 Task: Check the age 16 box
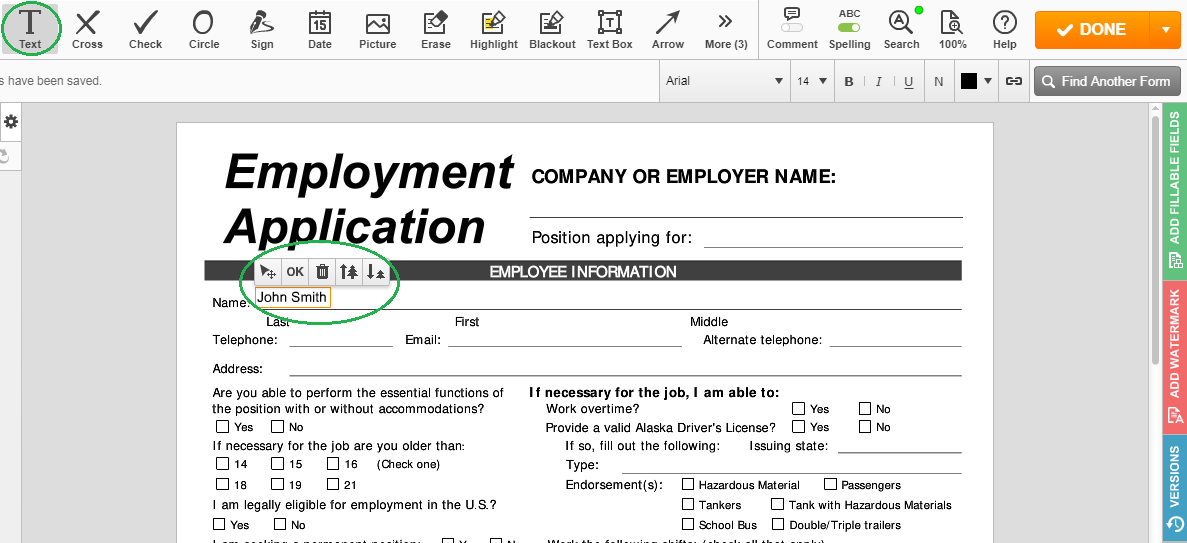pyautogui.click(x=333, y=463)
